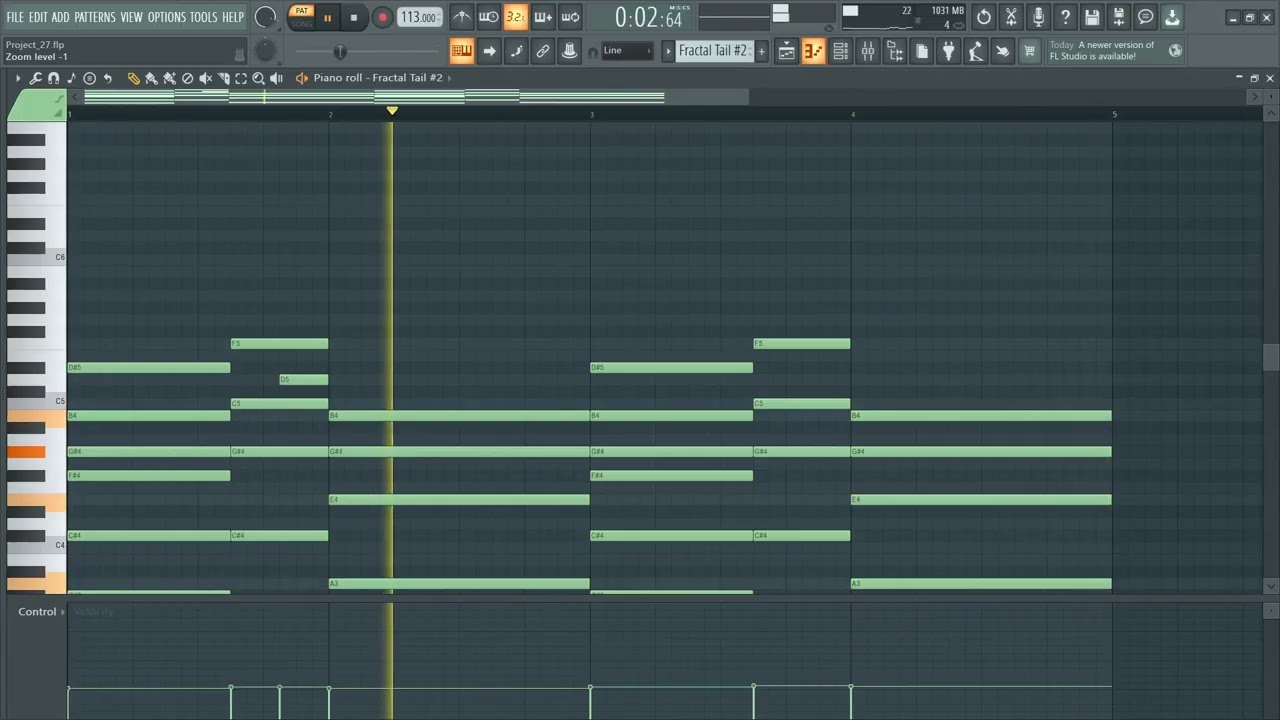Open the content shop cart icon
Screen dimensions: 1280x720
(1029, 51)
